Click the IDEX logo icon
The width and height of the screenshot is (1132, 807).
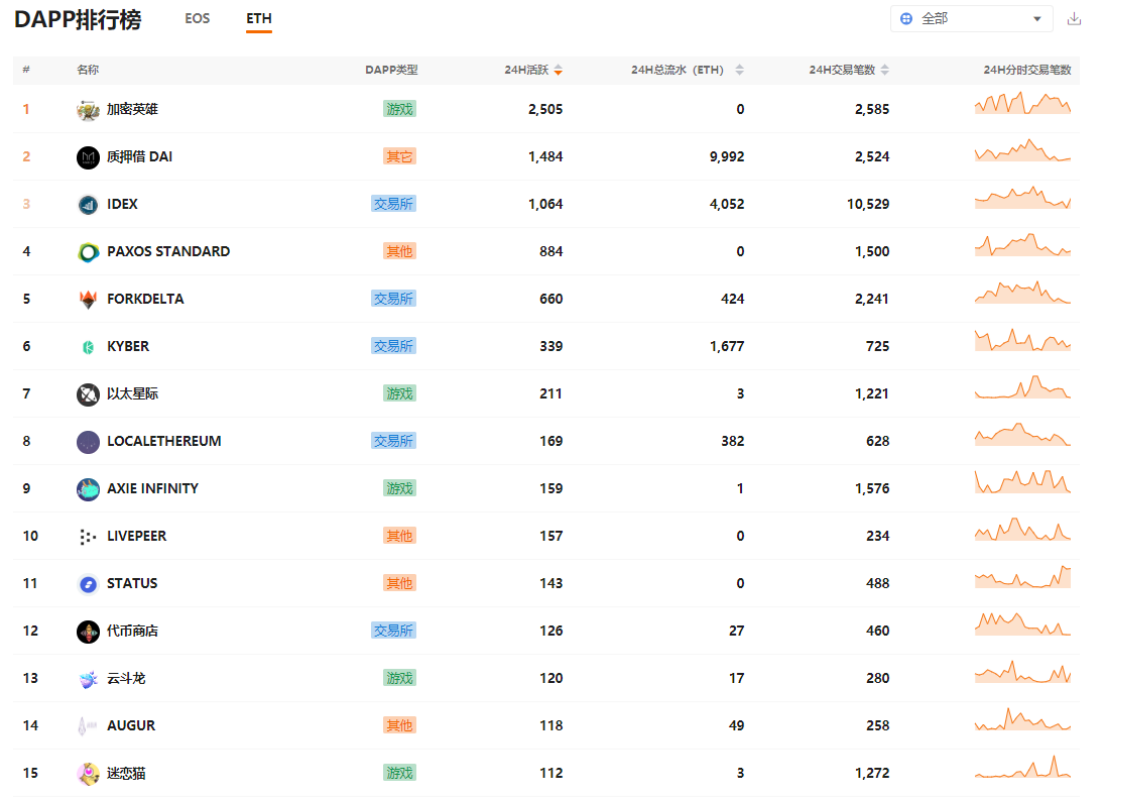coord(88,205)
